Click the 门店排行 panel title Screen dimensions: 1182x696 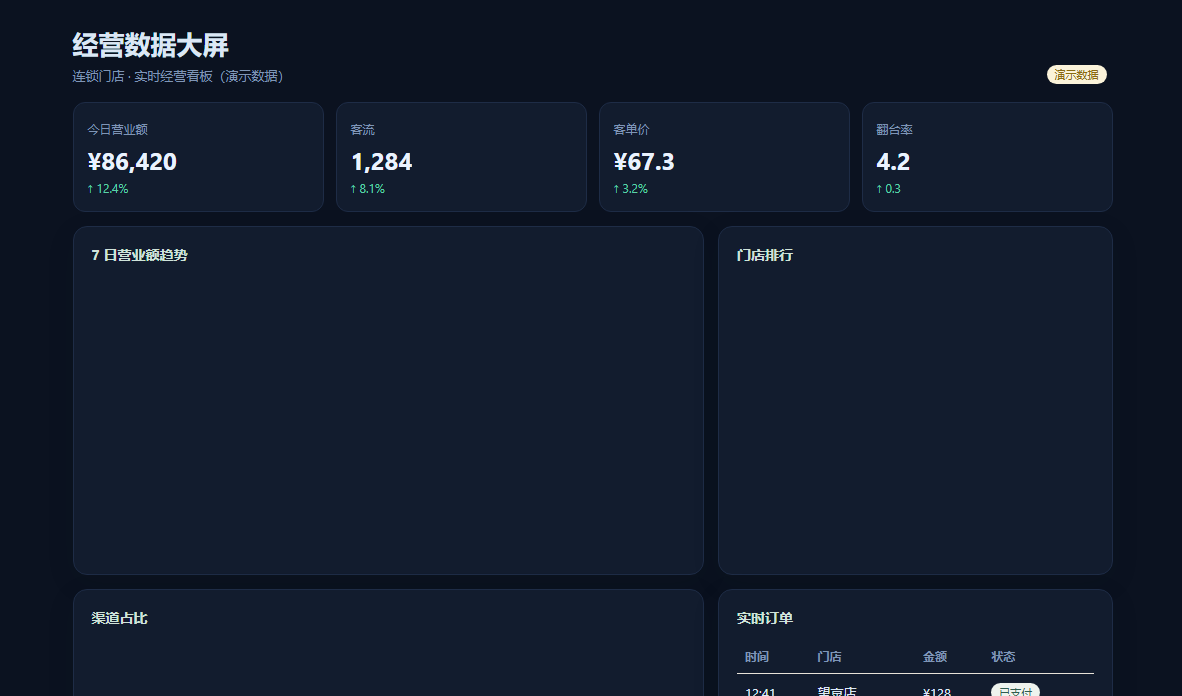[765, 255]
